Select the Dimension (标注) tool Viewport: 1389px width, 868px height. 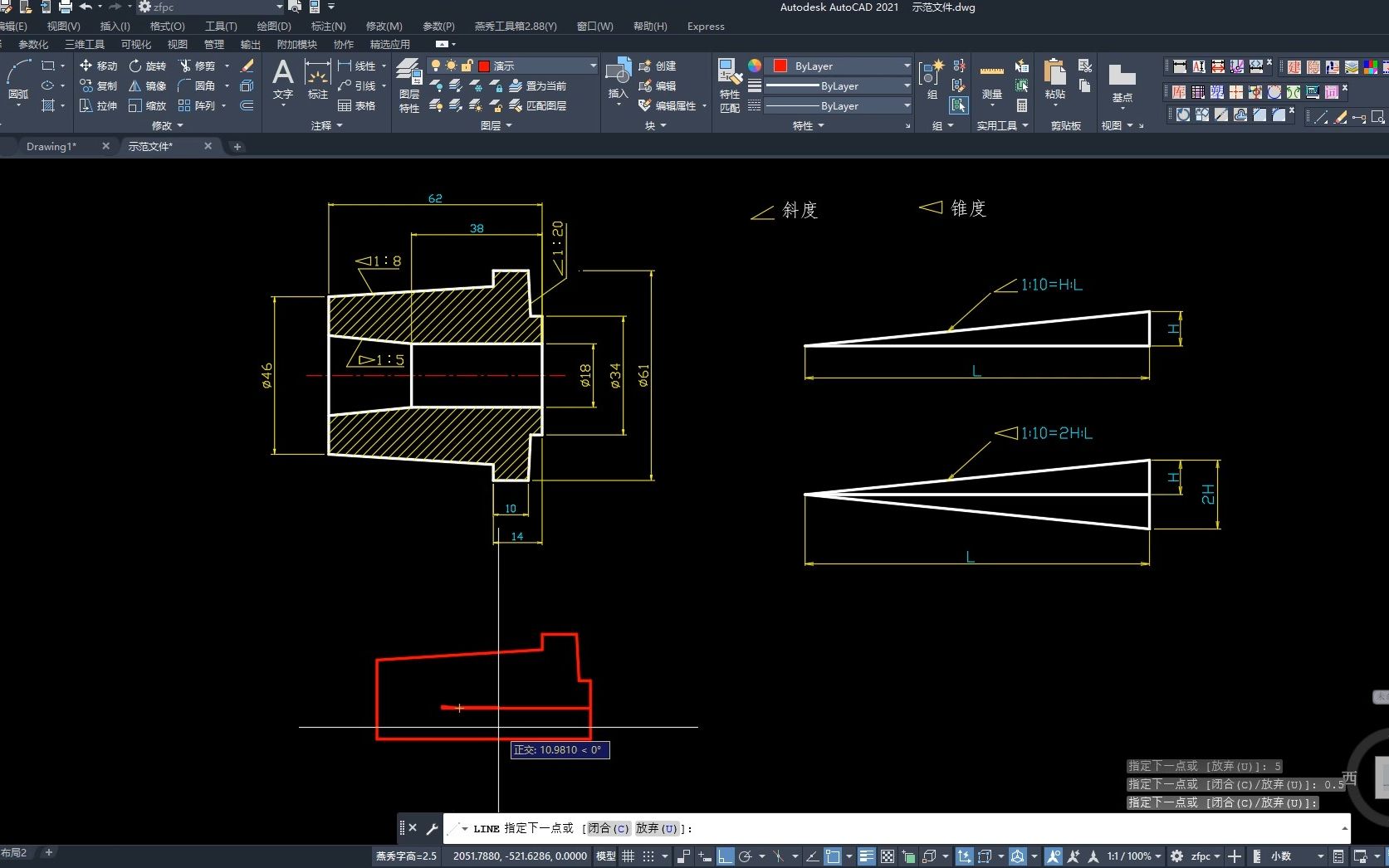pyautogui.click(x=317, y=80)
